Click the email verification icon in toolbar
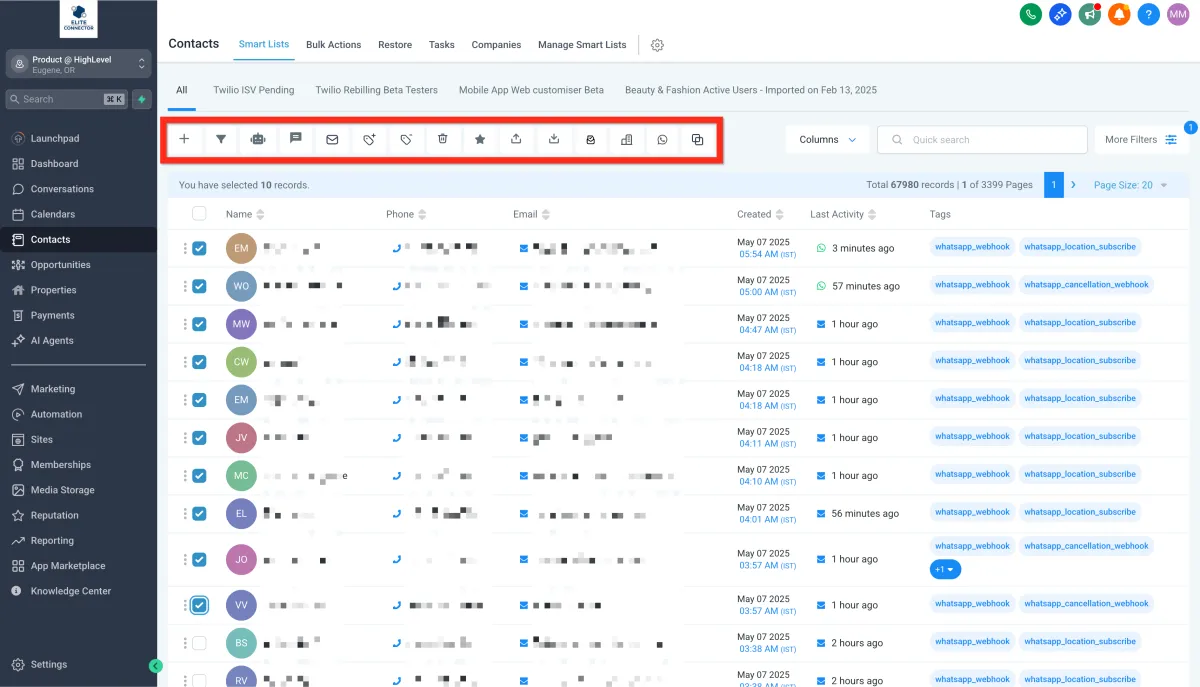The height and width of the screenshot is (687, 1200). (590, 140)
